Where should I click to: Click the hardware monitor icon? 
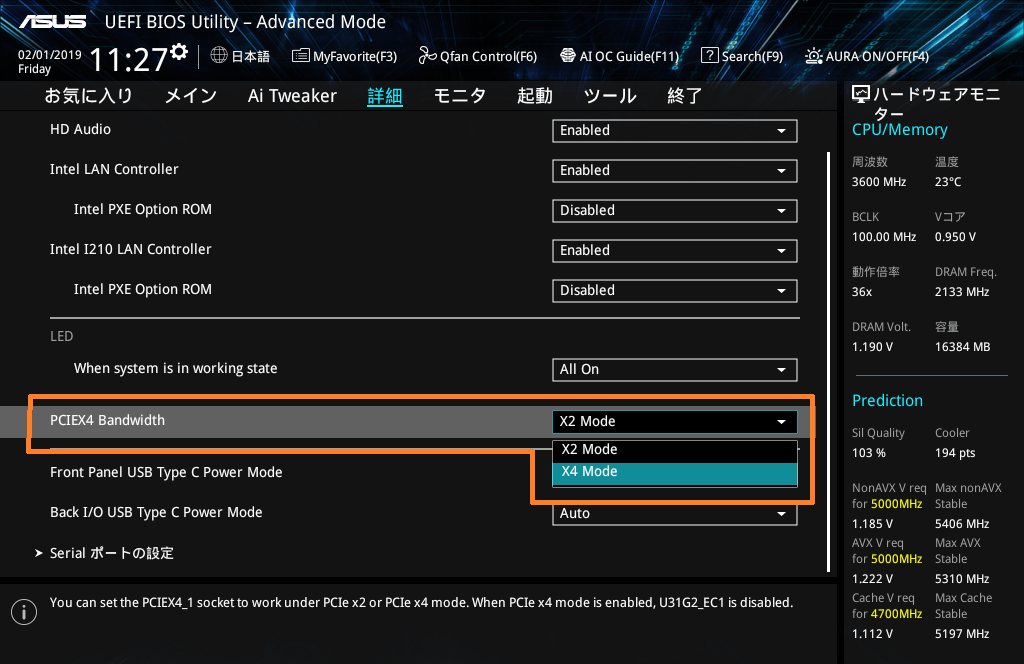[861, 95]
